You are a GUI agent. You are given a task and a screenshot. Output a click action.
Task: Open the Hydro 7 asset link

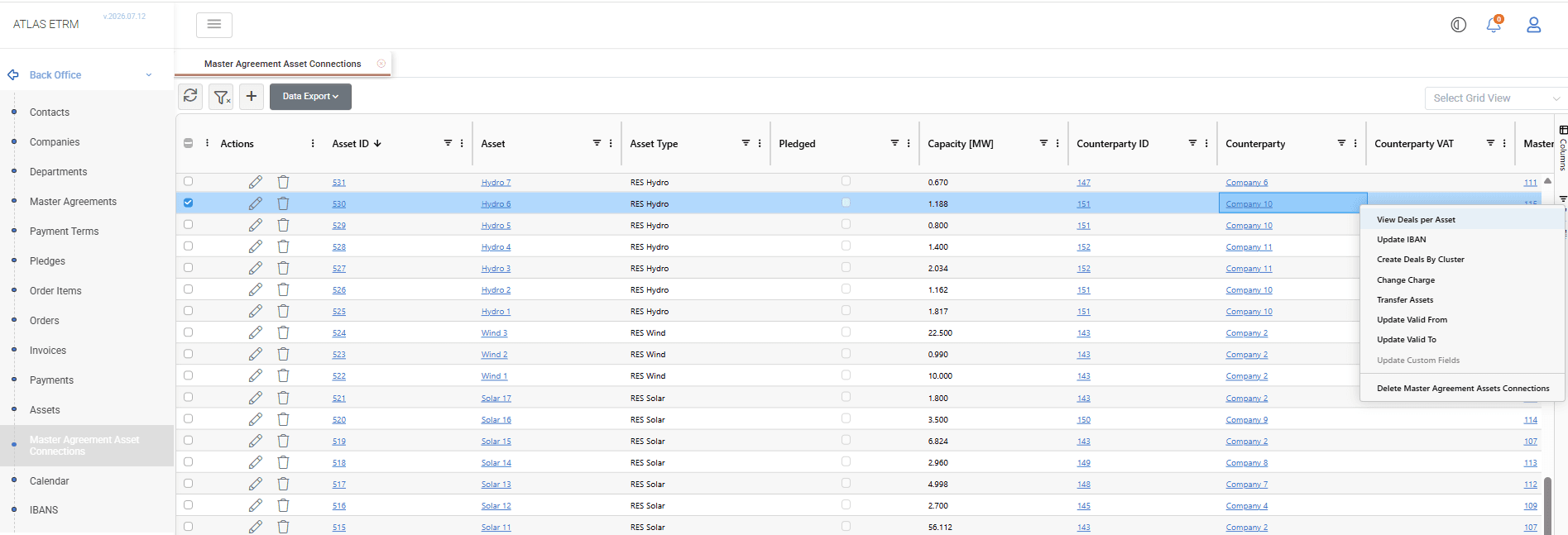[496, 183]
